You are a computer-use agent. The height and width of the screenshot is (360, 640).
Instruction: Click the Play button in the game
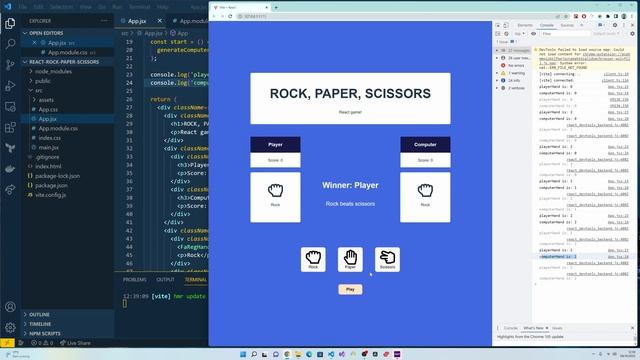[x=350, y=289]
